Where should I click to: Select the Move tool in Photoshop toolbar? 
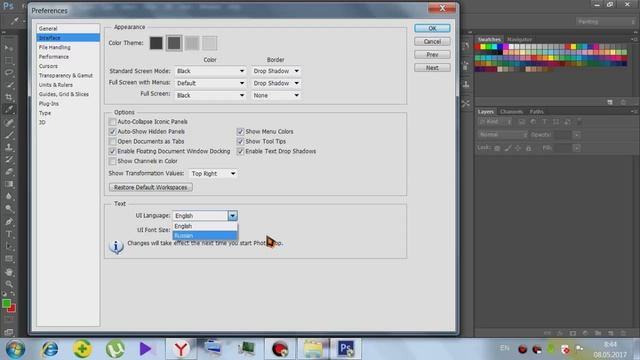click(x=9, y=48)
